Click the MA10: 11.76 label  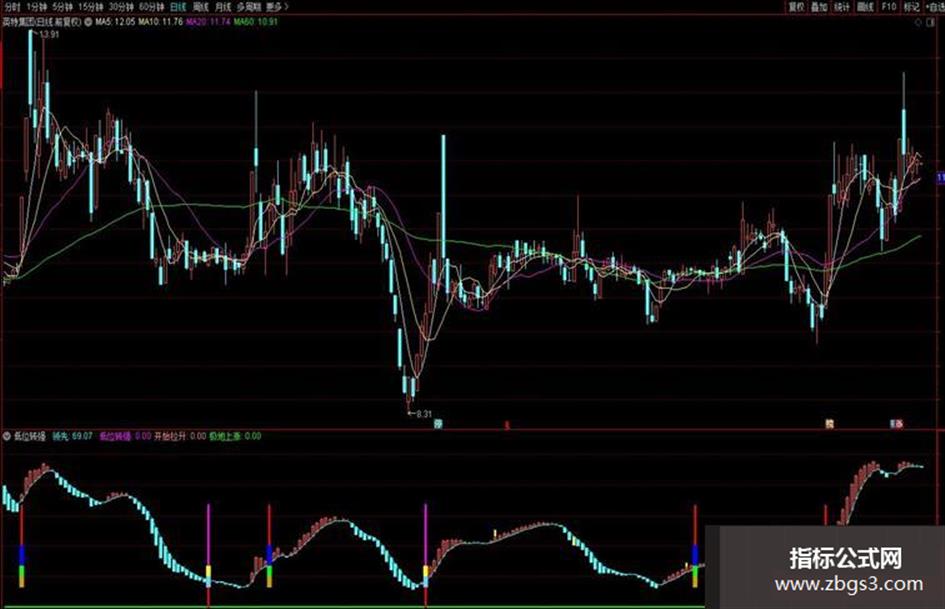coord(160,22)
